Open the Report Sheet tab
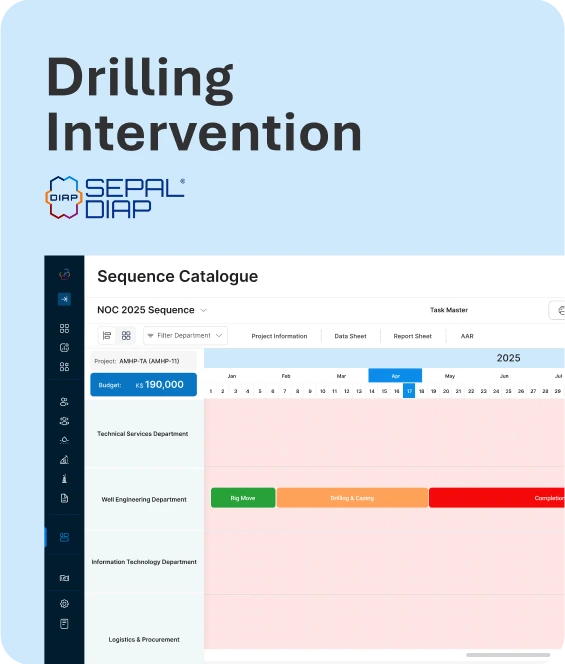 click(x=413, y=336)
